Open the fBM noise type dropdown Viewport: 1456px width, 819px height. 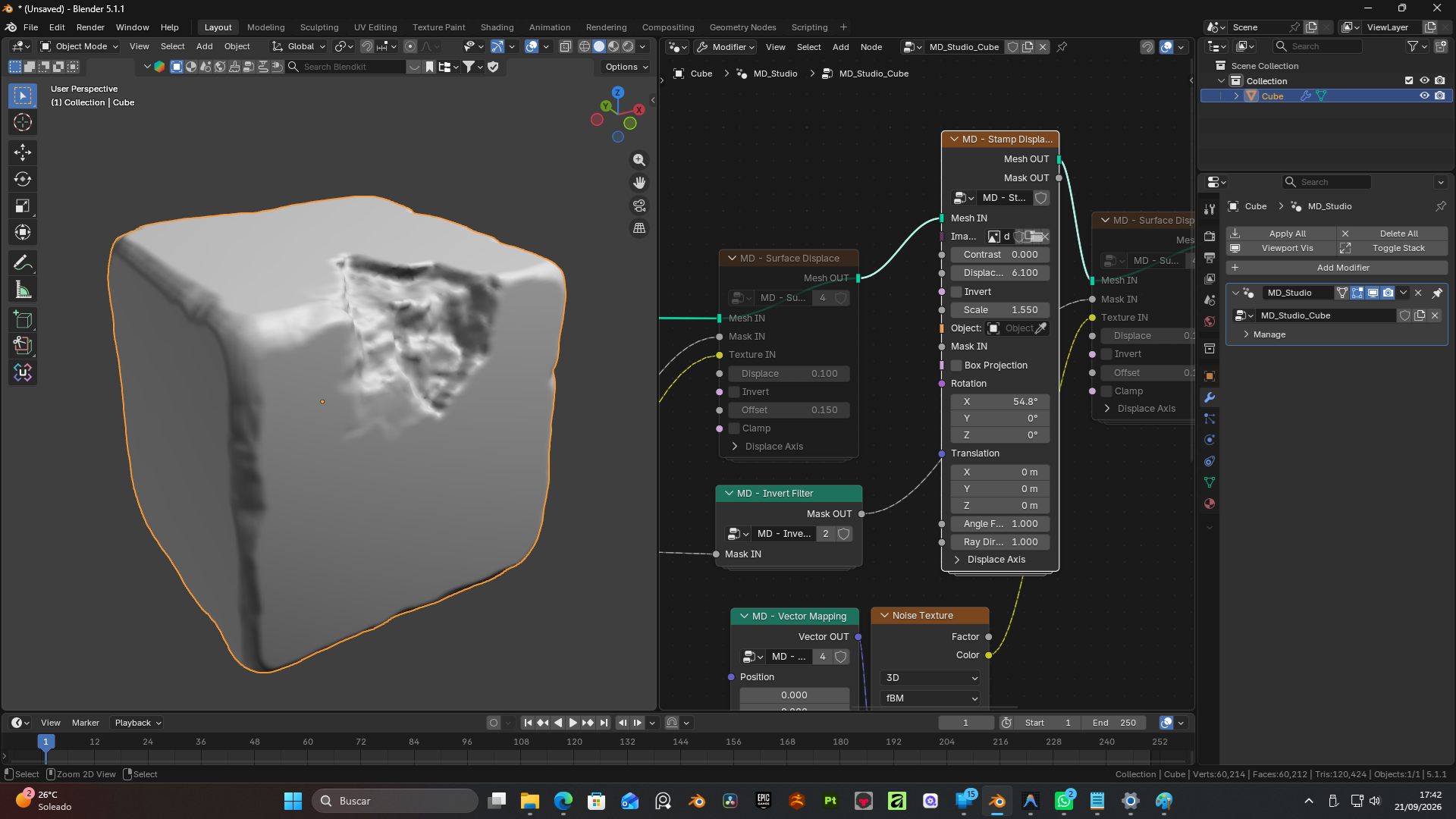point(930,698)
